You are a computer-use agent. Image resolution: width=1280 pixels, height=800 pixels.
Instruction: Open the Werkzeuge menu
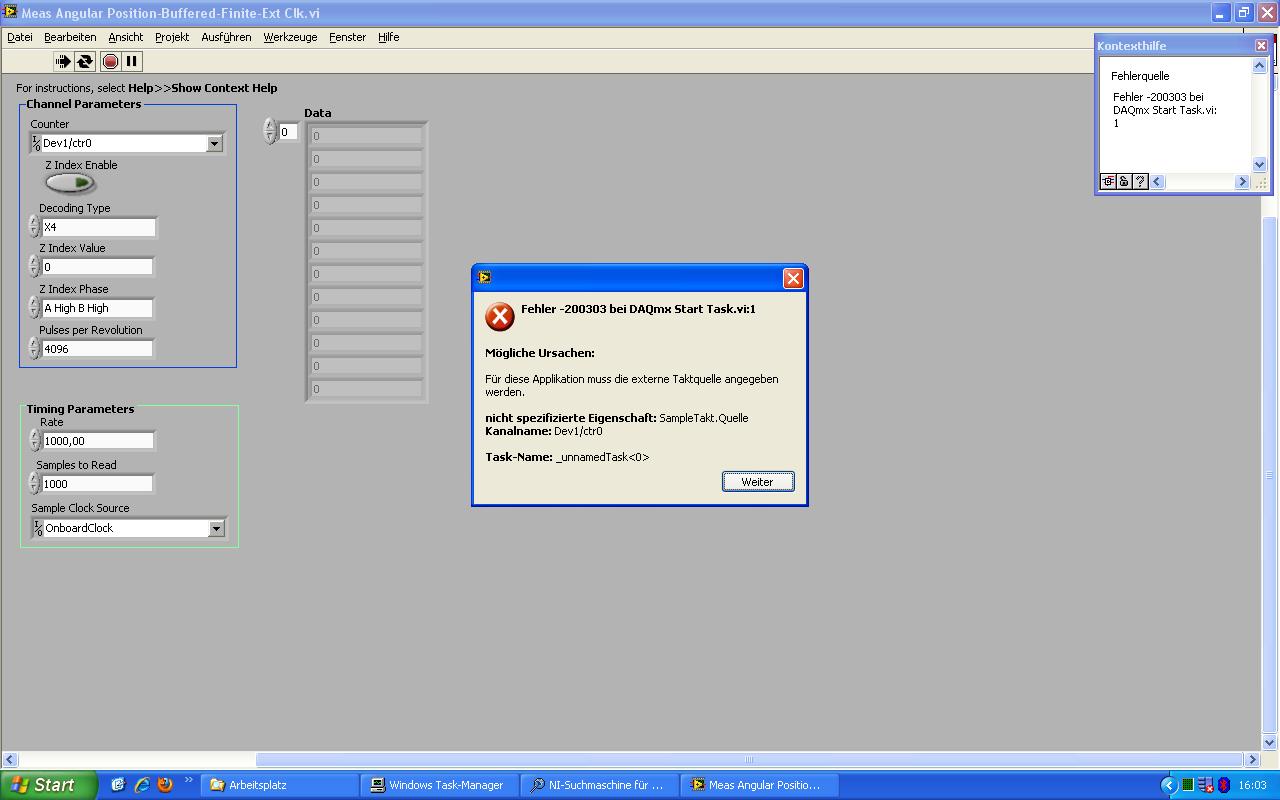290,37
